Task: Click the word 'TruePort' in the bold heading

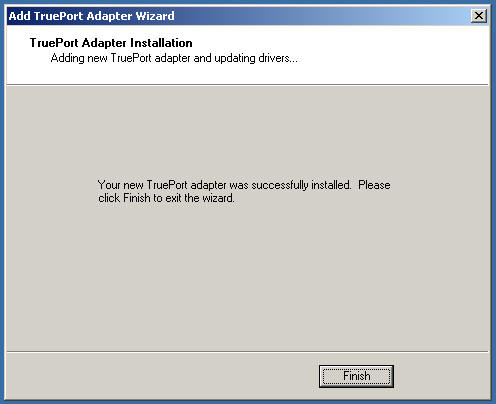Action: (54, 43)
